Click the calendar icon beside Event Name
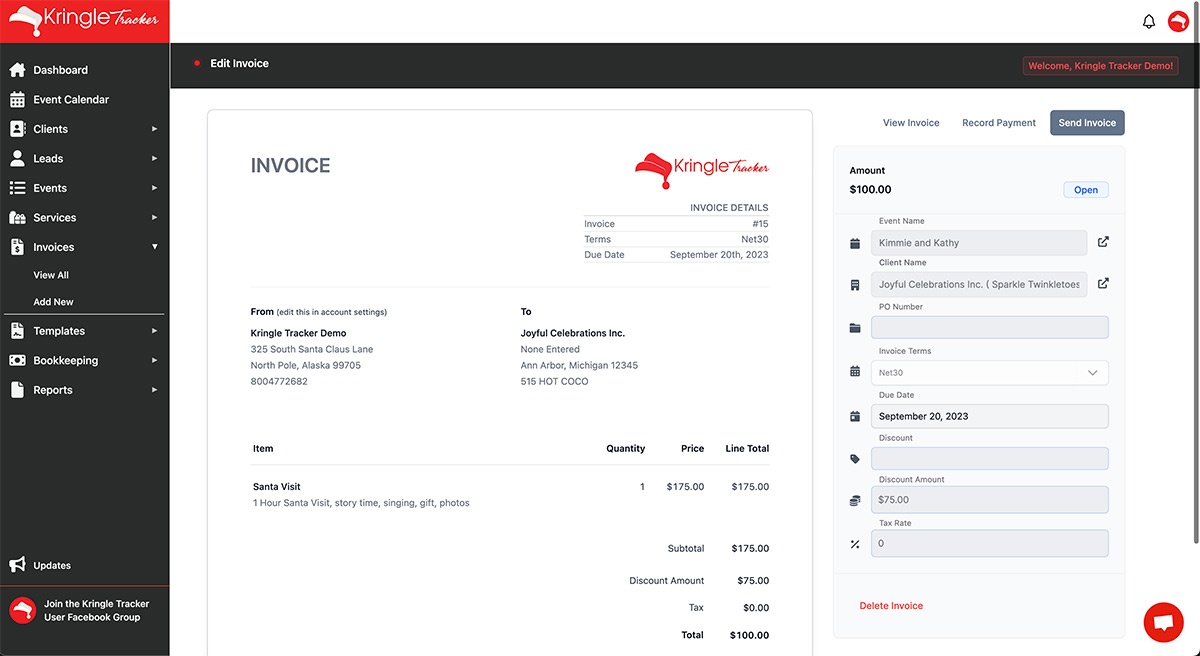The width and height of the screenshot is (1200, 656). [855, 243]
